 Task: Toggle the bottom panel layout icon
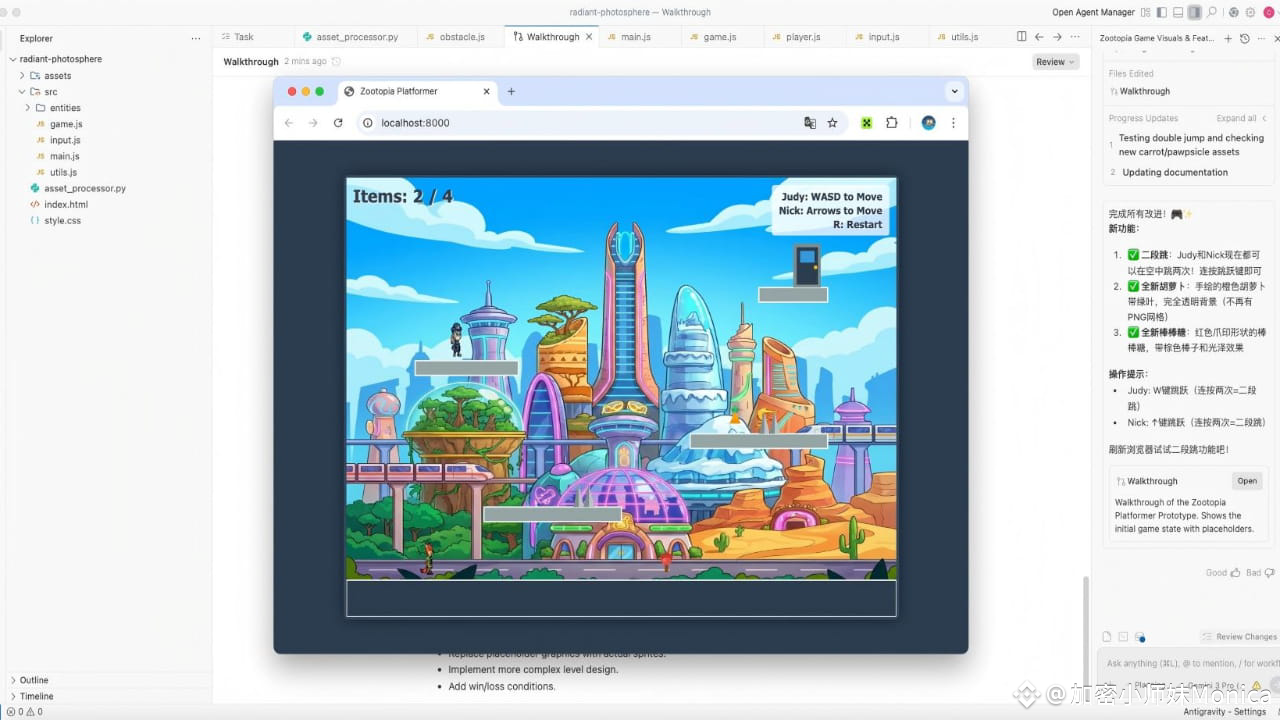coord(1178,12)
